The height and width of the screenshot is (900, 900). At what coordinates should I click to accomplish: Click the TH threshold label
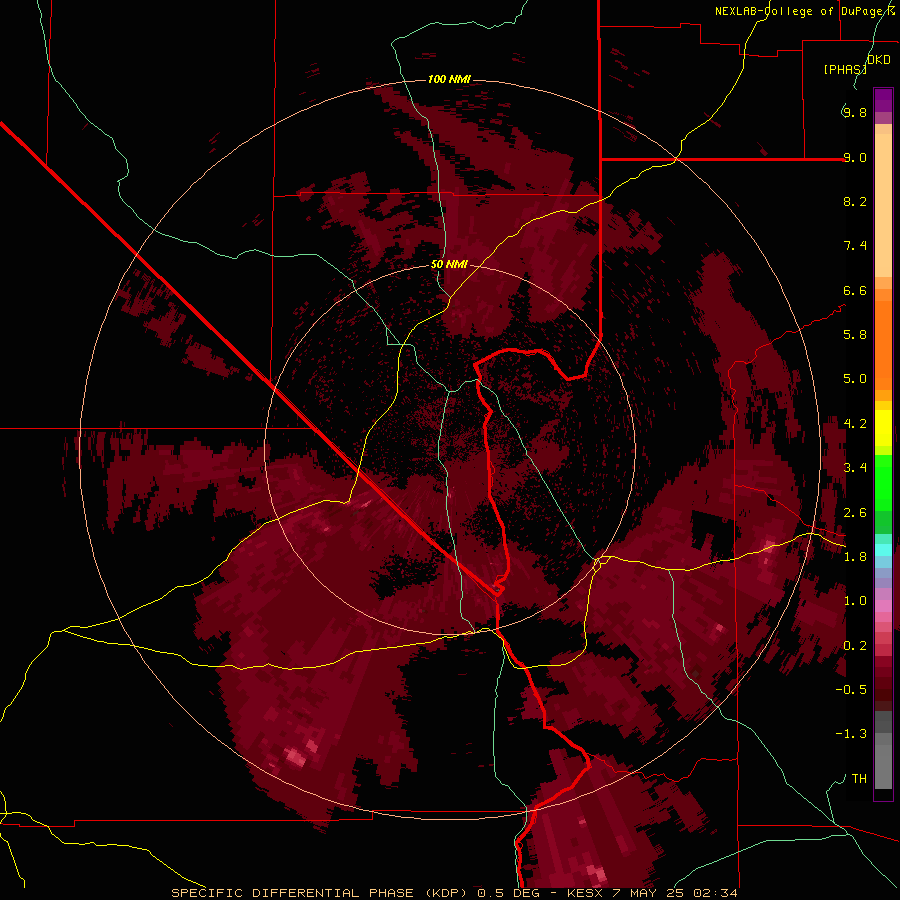tap(859, 779)
